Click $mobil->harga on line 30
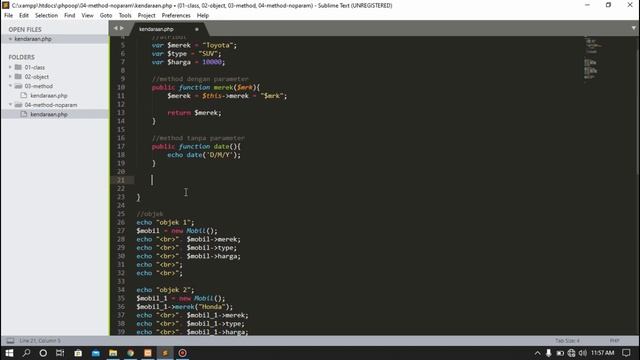 click(213, 256)
